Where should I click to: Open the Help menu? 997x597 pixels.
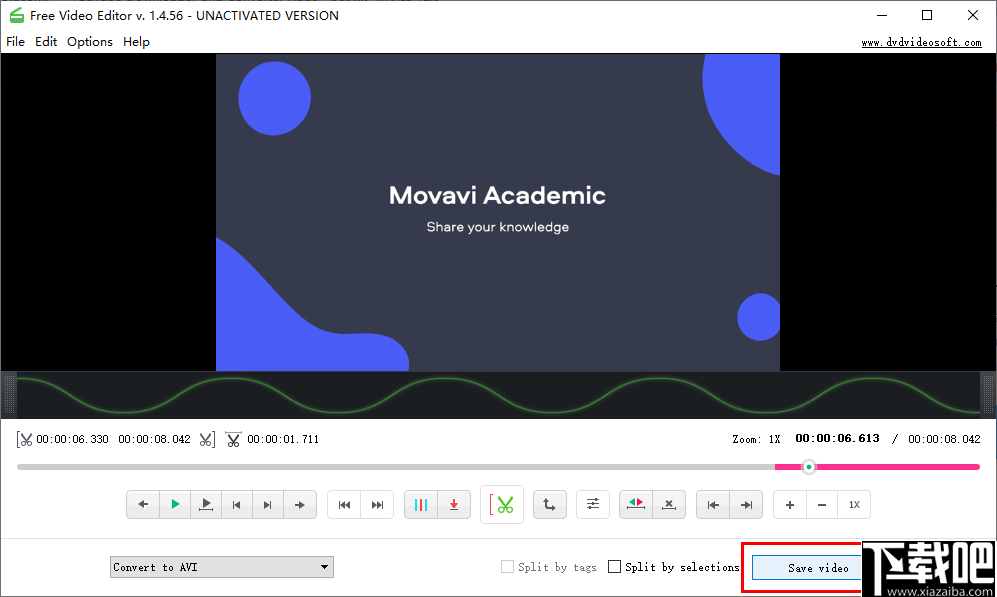(136, 41)
